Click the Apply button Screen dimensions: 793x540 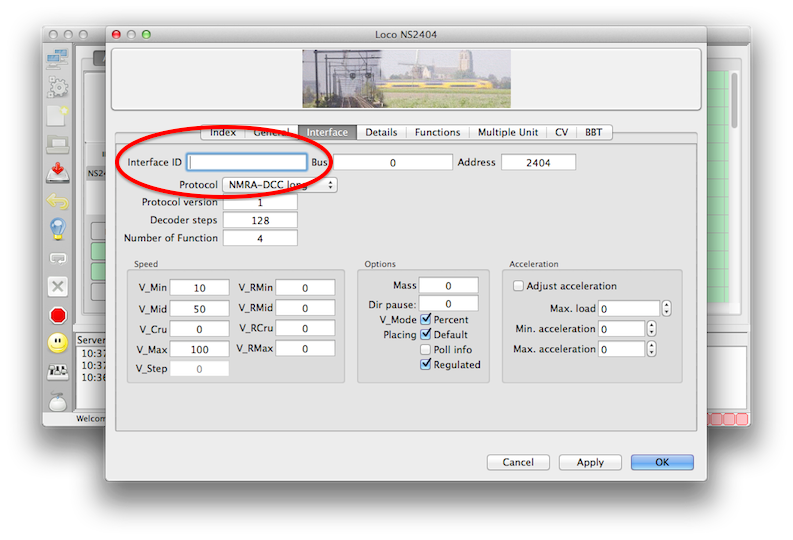590,462
